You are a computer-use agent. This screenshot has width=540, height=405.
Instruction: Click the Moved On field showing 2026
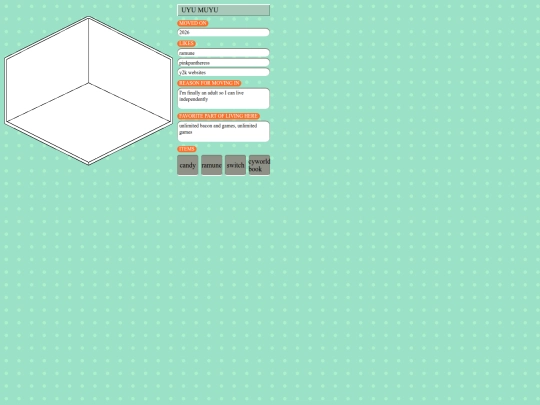[224, 32]
